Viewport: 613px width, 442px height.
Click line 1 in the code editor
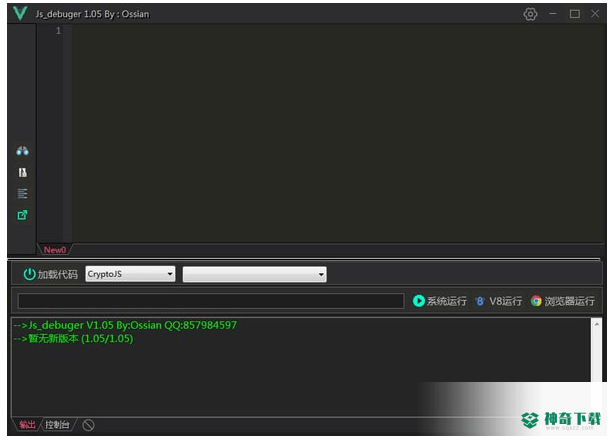(336, 30)
